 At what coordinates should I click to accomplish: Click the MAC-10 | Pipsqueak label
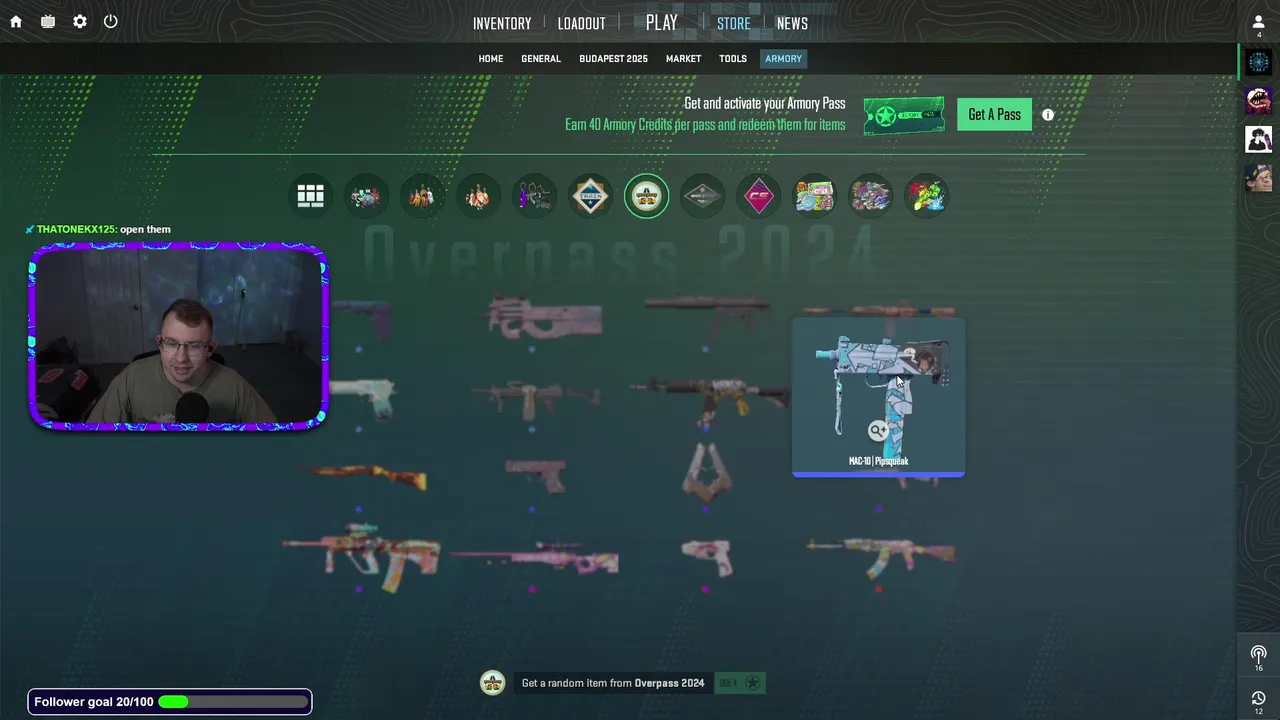click(x=878, y=461)
